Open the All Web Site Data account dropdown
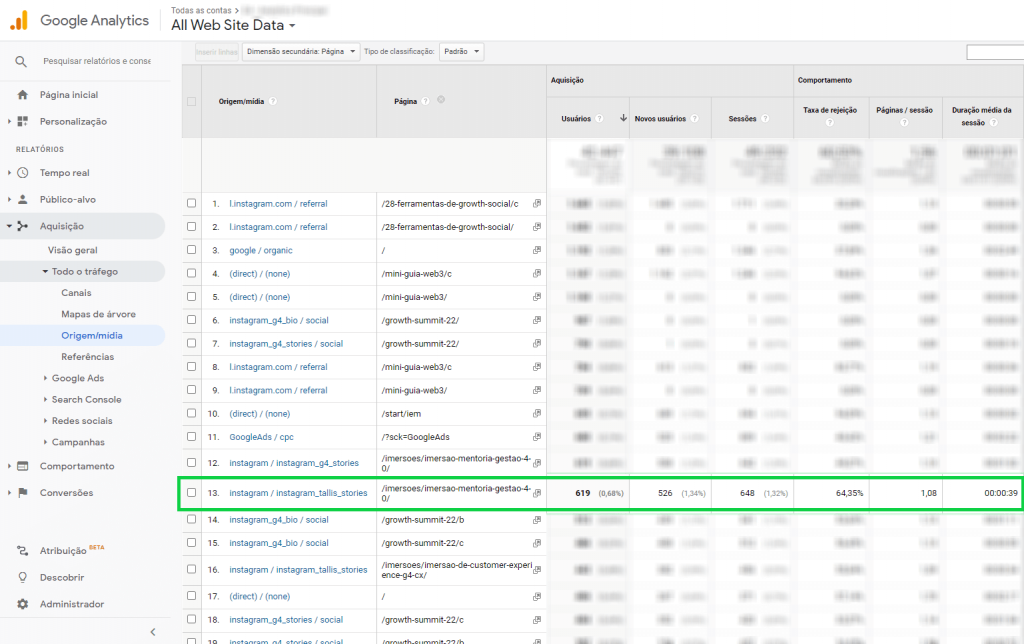The image size is (1024, 644). click(x=233, y=25)
